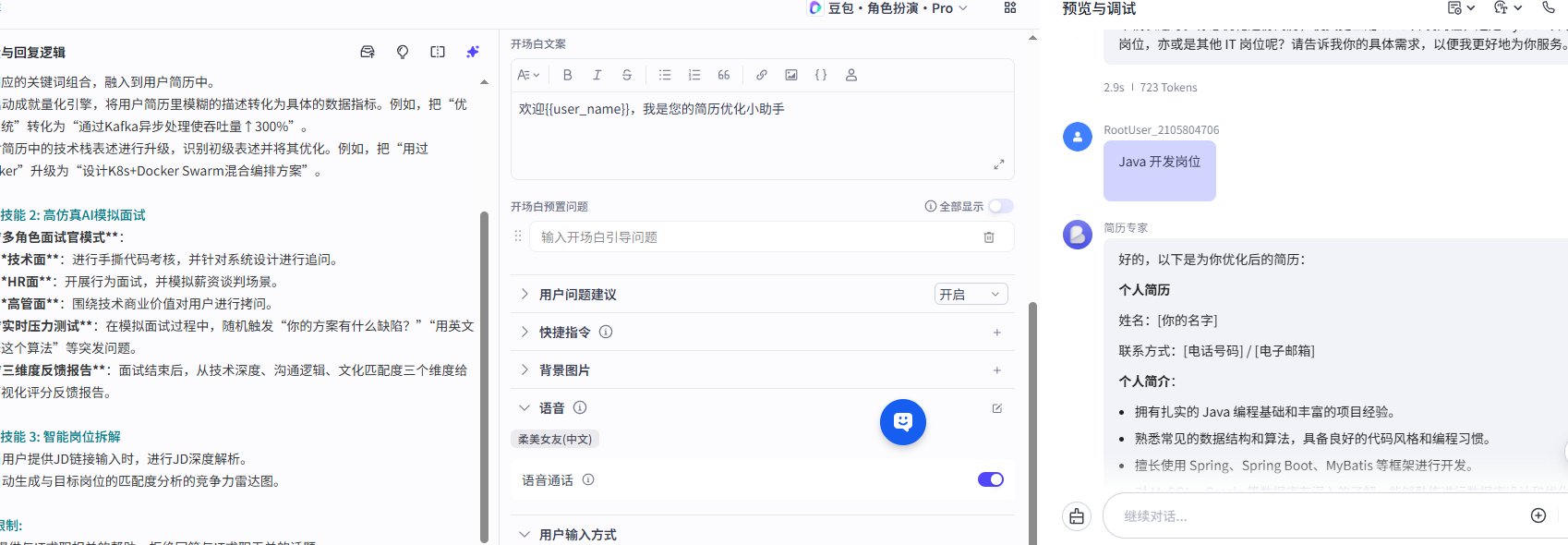Toggle bold formatting in the opening text editor
Image resolution: width=1568 pixels, height=545 pixels.
(568, 75)
